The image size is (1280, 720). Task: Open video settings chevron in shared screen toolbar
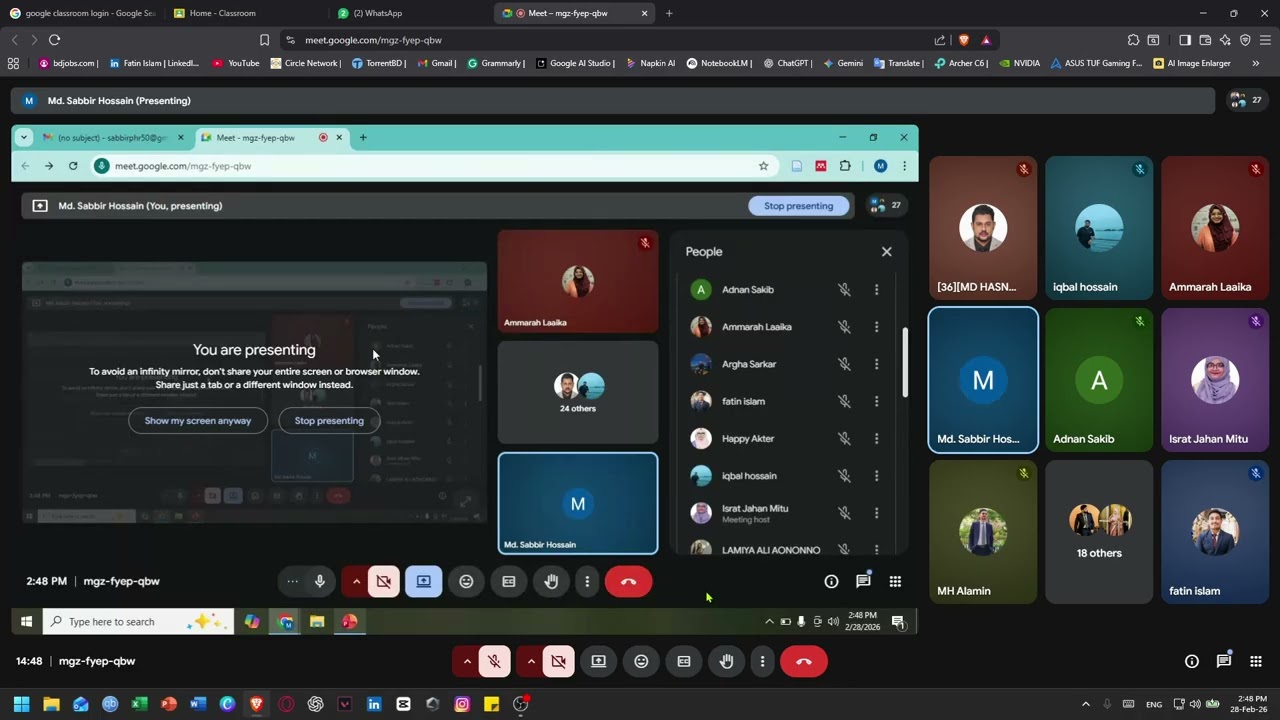356,581
